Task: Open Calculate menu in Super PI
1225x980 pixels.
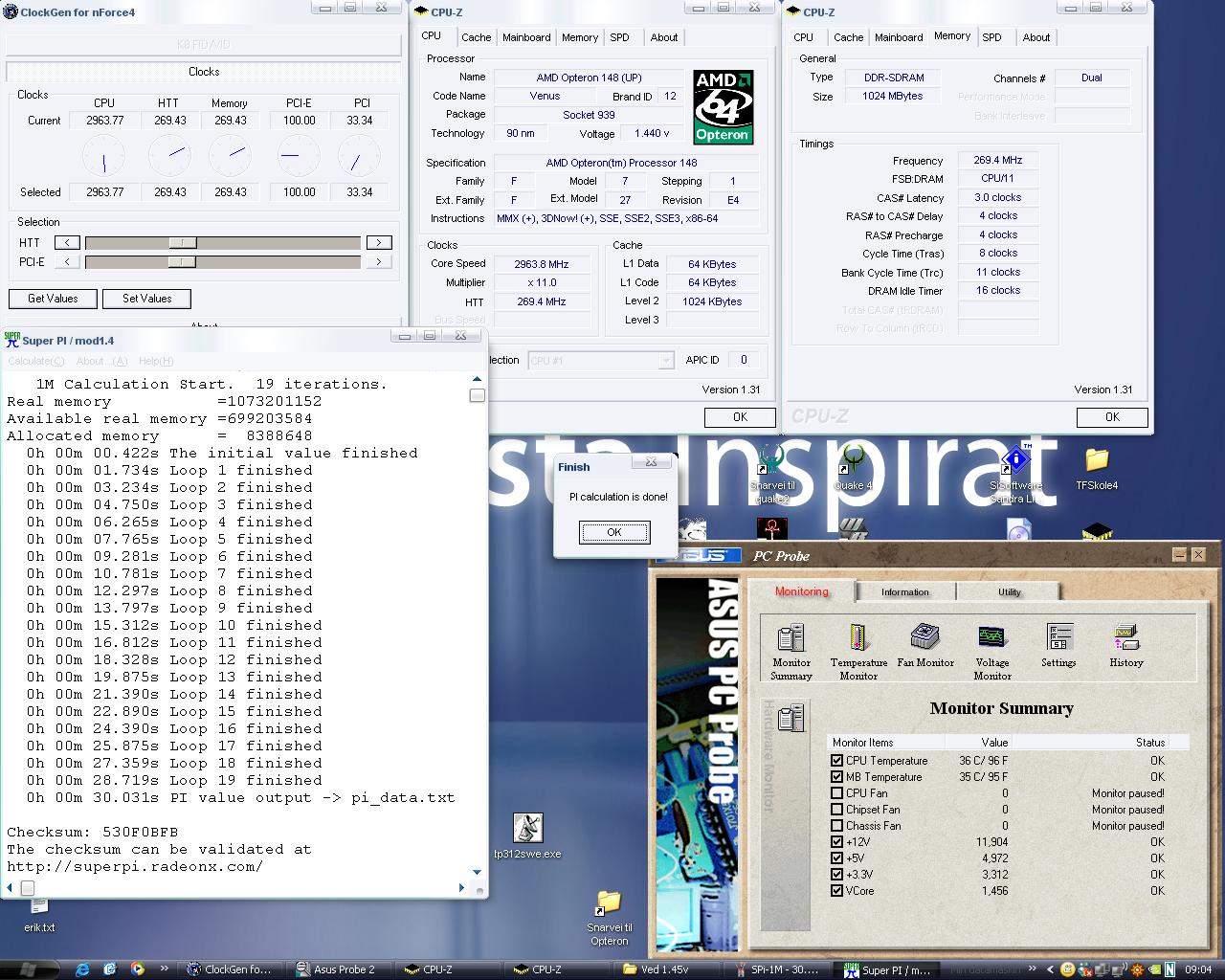Action: coord(36,361)
